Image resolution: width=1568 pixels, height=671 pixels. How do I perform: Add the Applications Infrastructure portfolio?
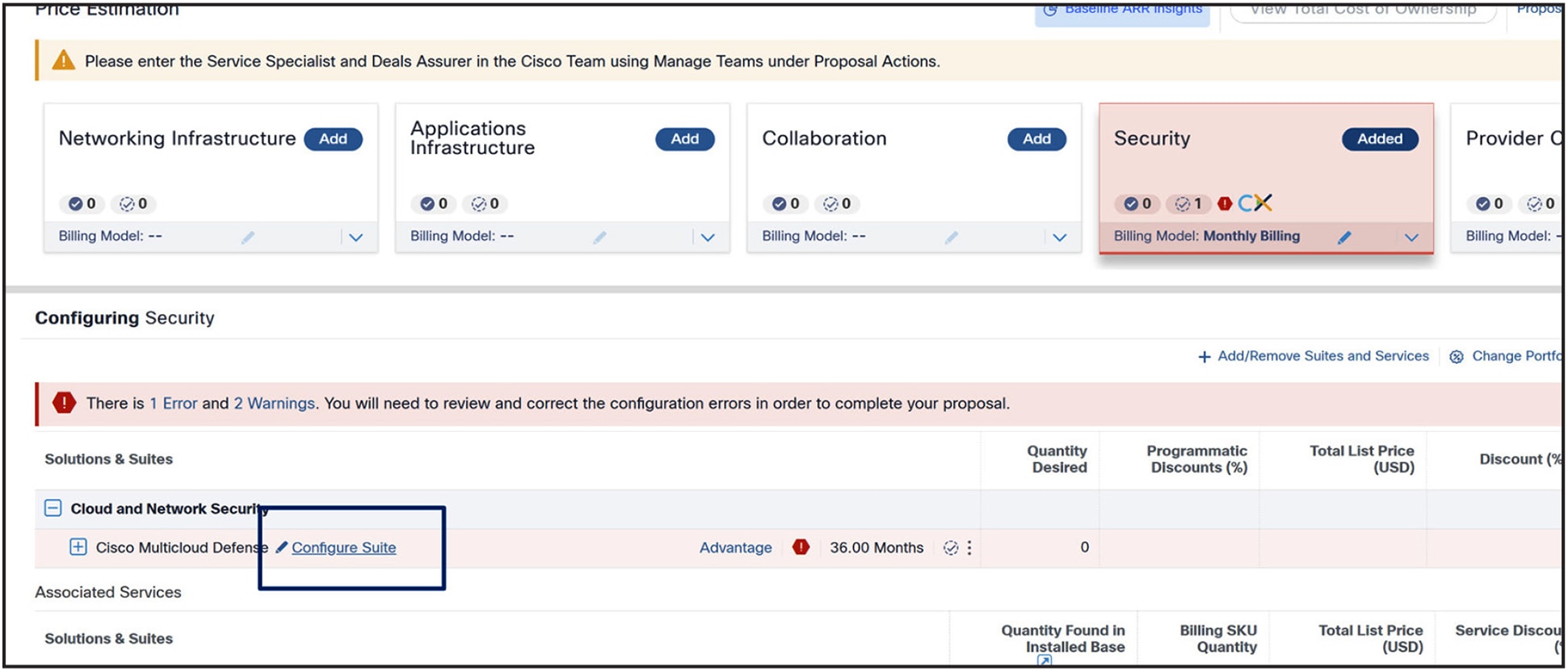tap(684, 139)
